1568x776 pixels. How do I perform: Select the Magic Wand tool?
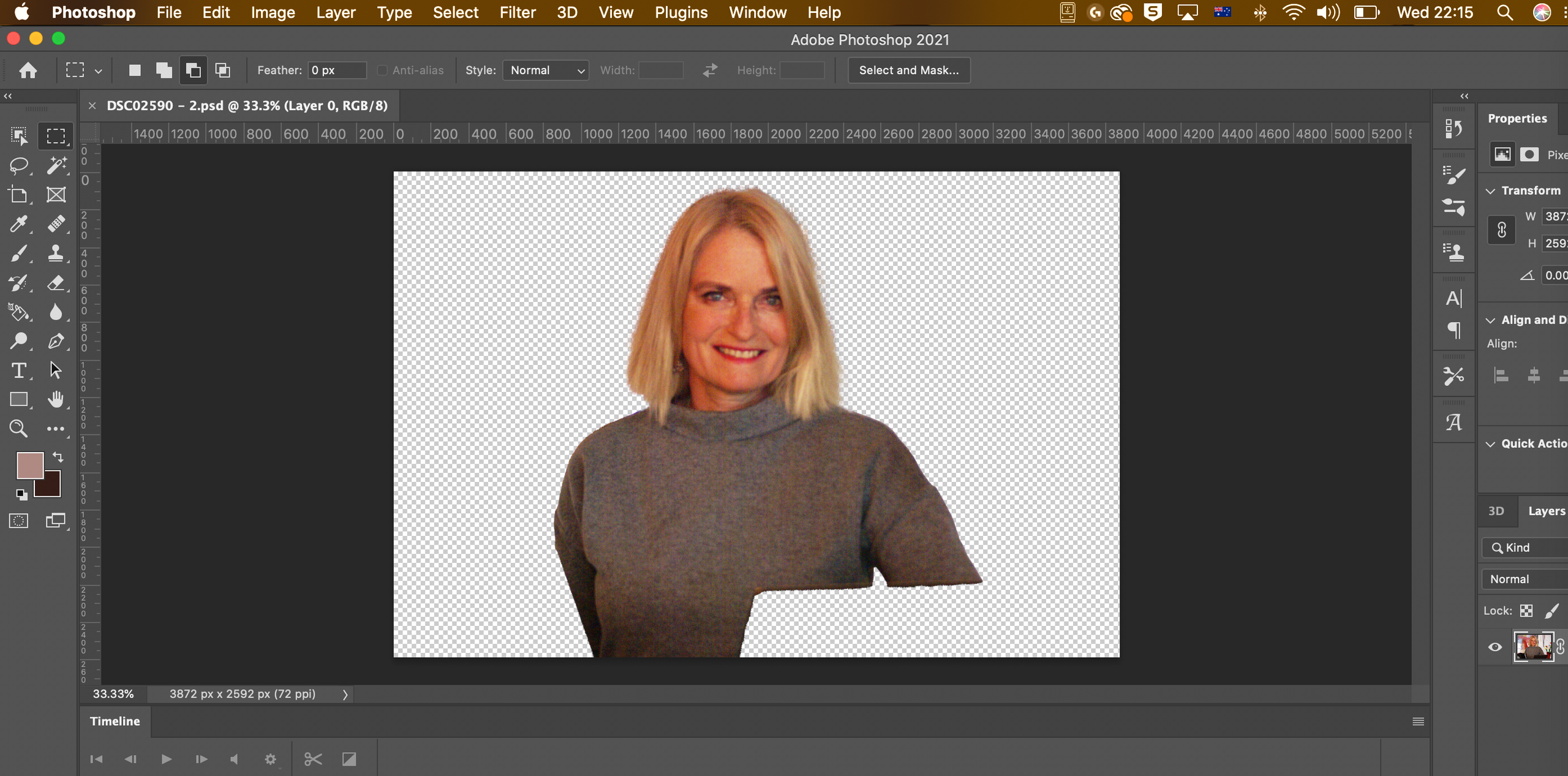click(x=56, y=165)
